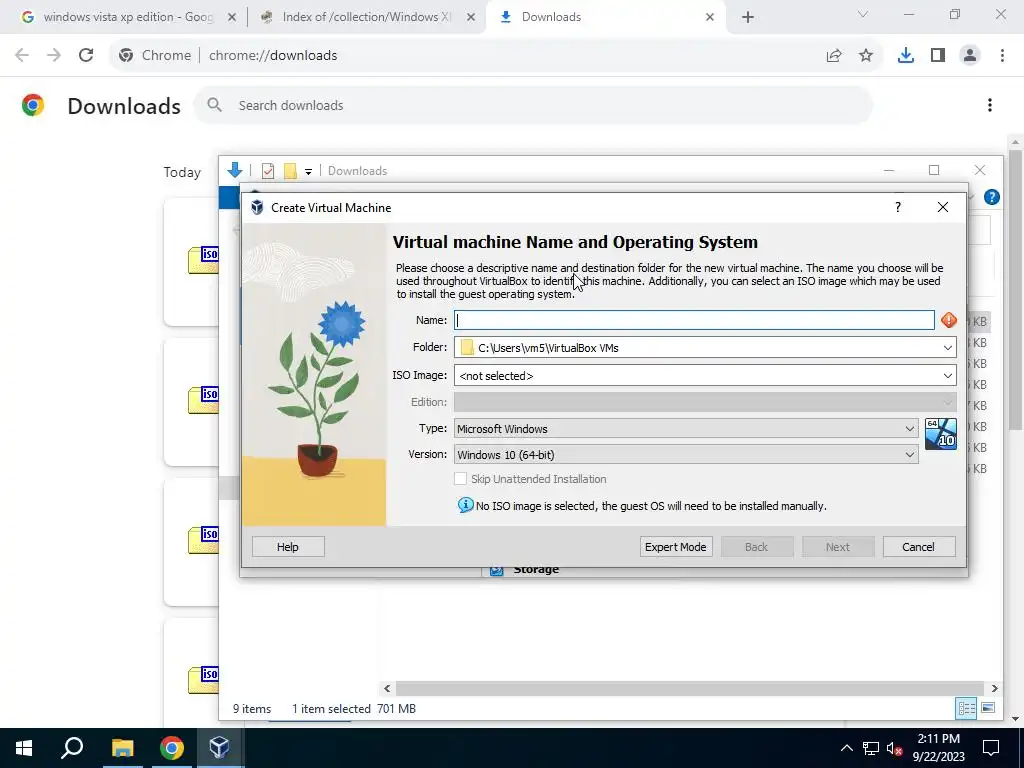The image size is (1024, 768).
Task: Click Explorer scrollbar right arrow
Action: [x=995, y=688]
